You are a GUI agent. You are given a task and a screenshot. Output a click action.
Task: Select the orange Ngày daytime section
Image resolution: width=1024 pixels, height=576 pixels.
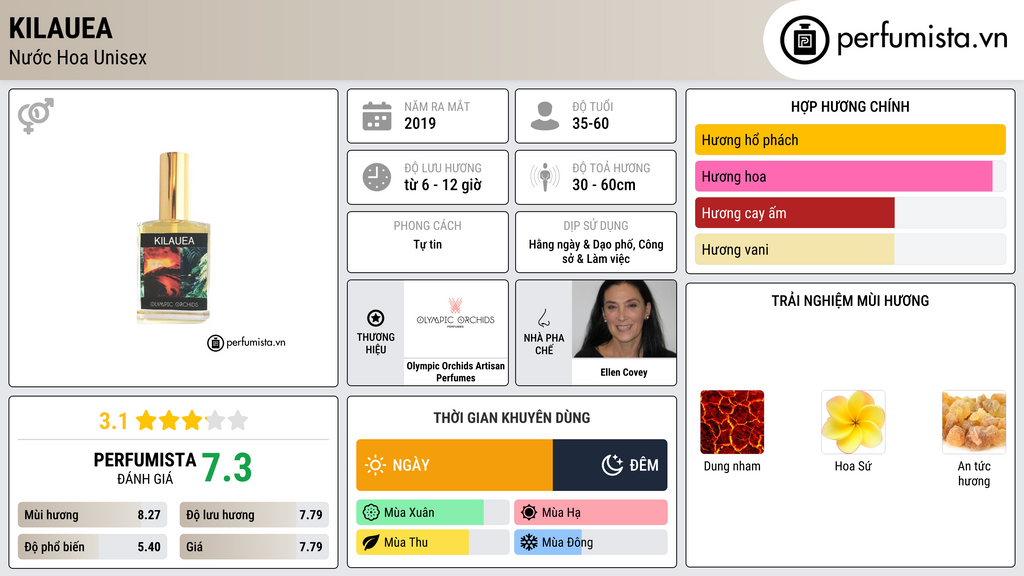coord(455,465)
